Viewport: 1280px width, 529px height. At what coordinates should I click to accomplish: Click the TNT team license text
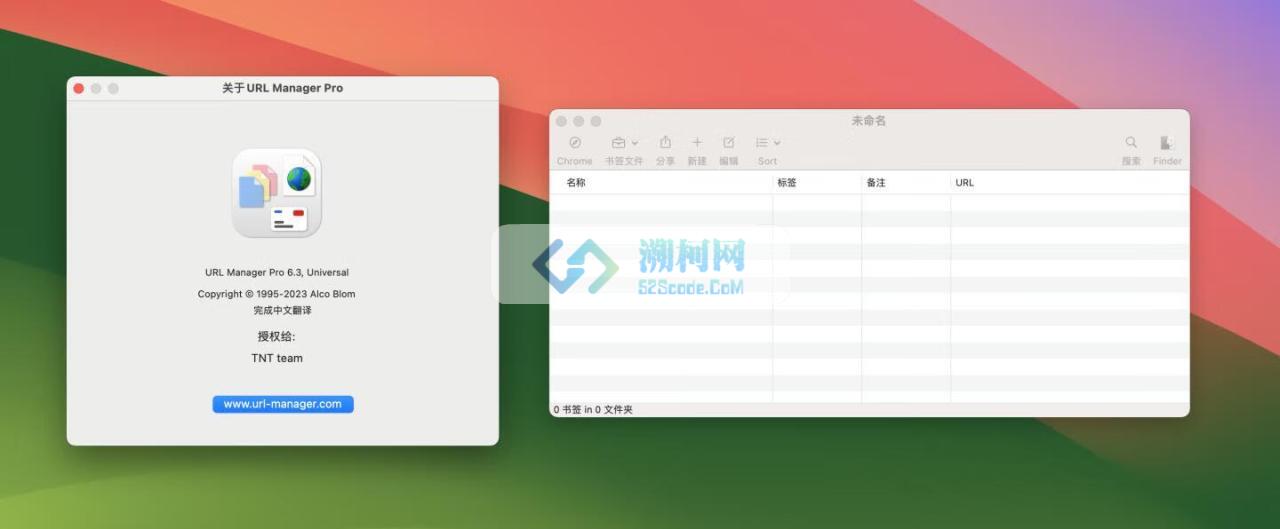click(x=277, y=358)
